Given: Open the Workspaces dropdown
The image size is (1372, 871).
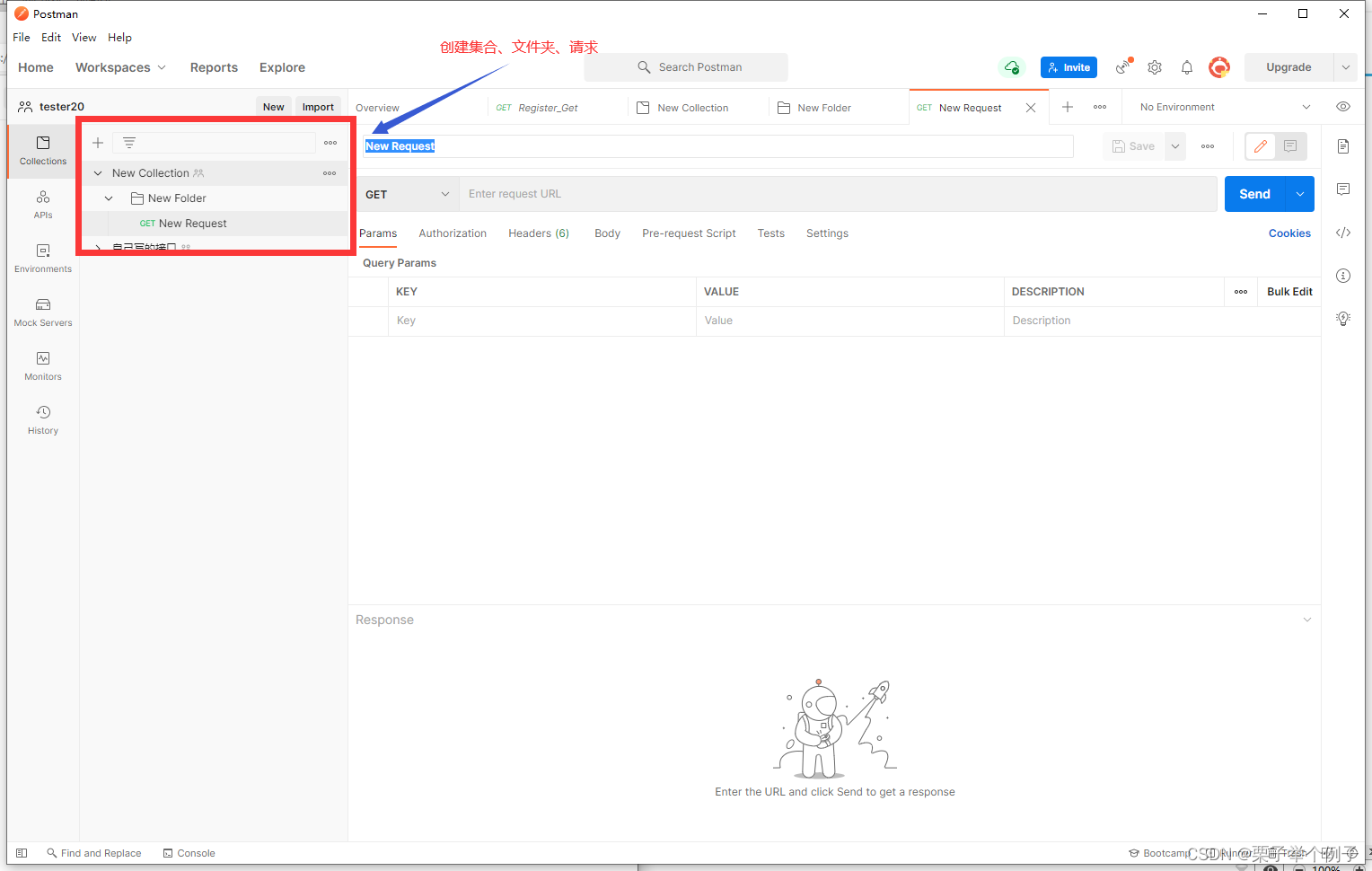Looking at the screenshot, I should [x=120, y=67].
